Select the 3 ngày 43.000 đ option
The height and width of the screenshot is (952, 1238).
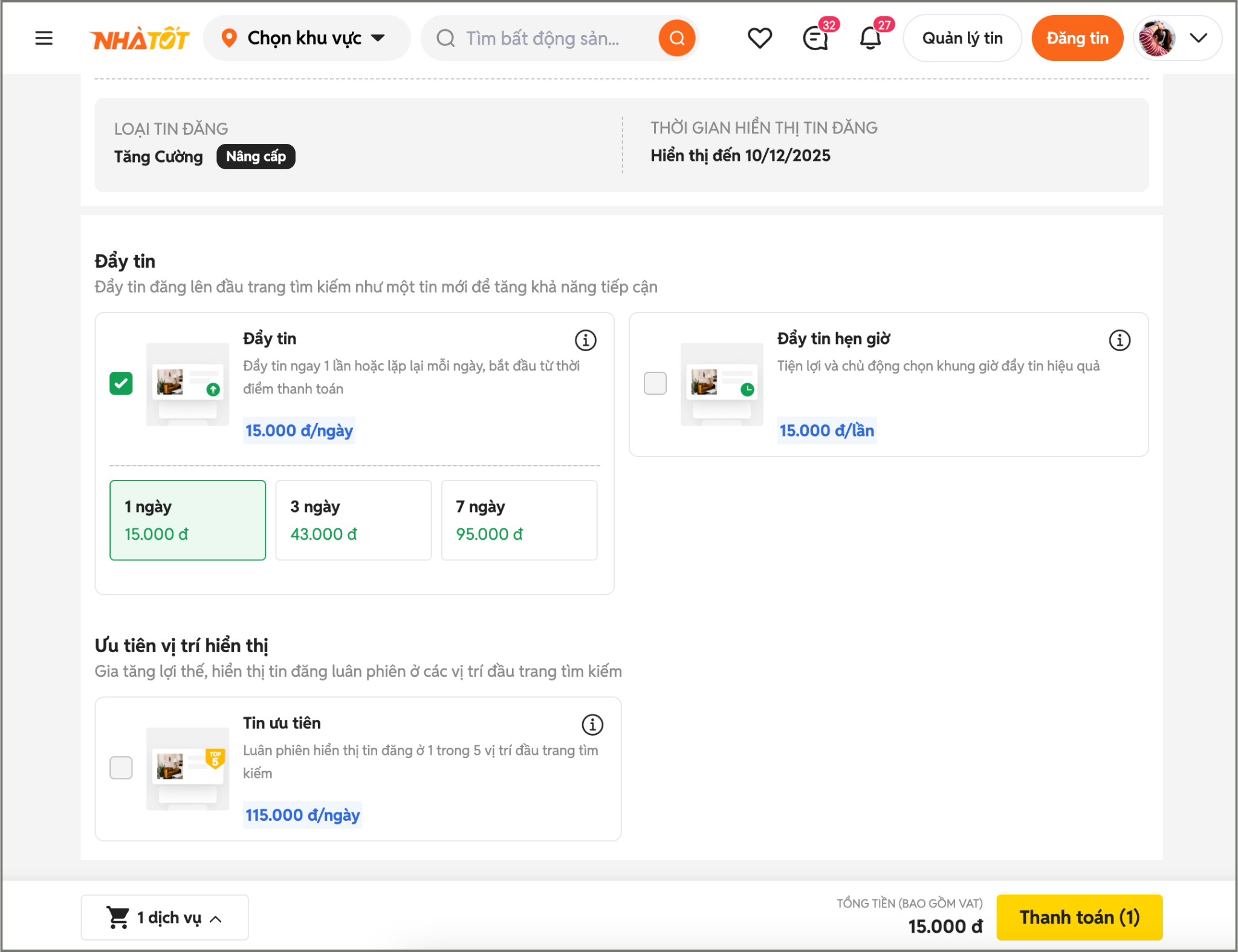pyautogui.click(x=353, y=520)
